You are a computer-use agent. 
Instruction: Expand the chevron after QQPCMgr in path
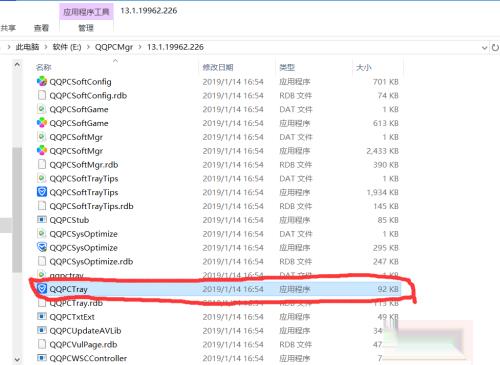[x=140, y=47]
